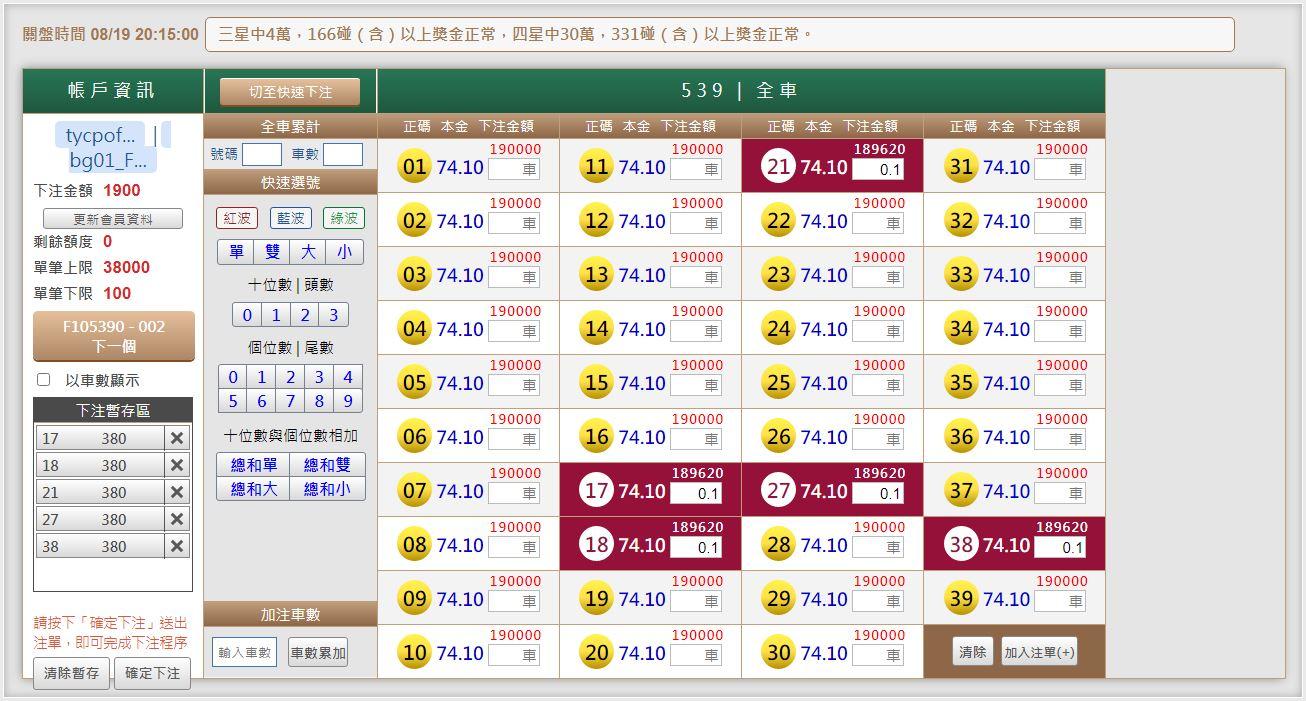Viewport: 1306px width, 701px height.
Task: Confirm bets with 確定下注
Action: (152, 673)
